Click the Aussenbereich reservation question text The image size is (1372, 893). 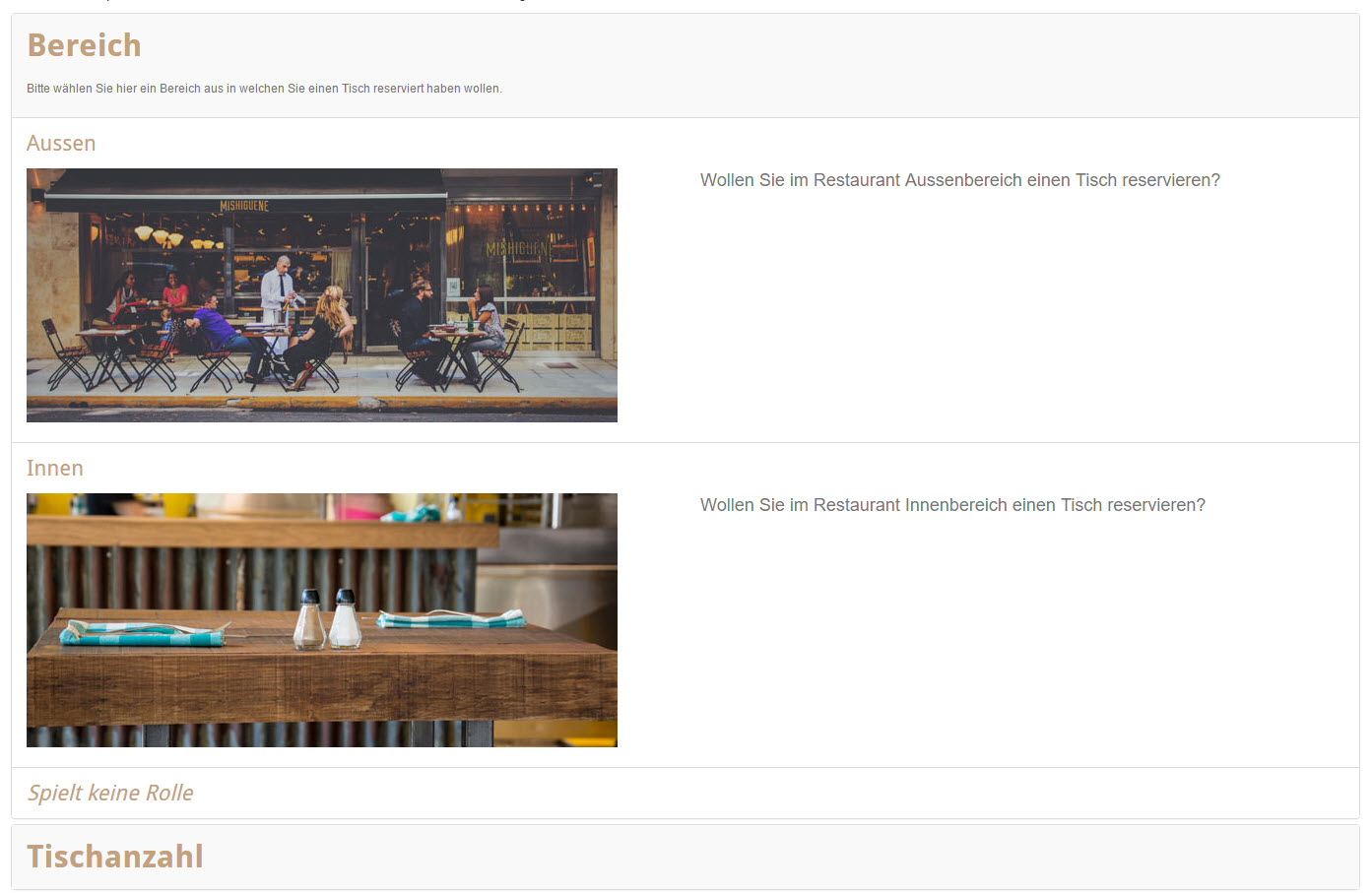click(x=960, y=180)
